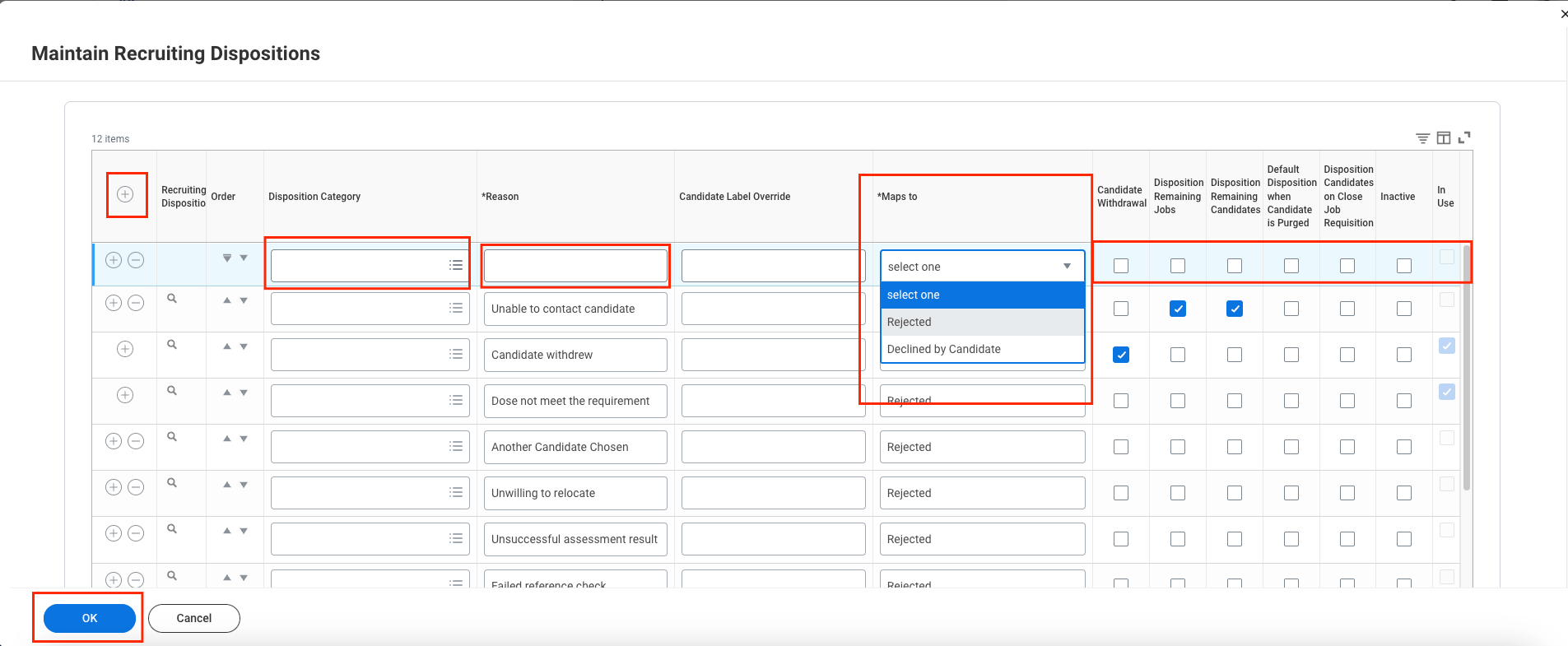This screenshot has width=1568, height=646.
Task: Open Disposition Category prompt list for first row
Action: pyautogui.click(x=455, y=265)
